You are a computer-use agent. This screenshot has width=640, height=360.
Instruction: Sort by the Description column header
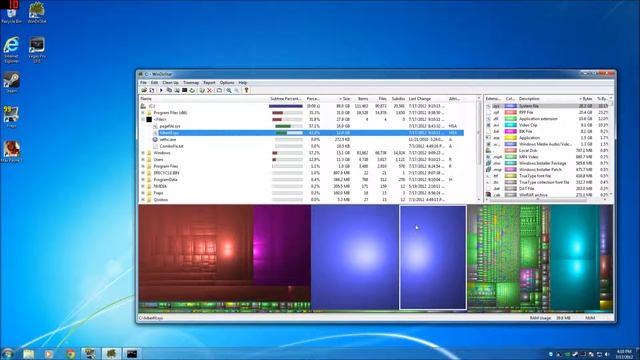[545, 99]
